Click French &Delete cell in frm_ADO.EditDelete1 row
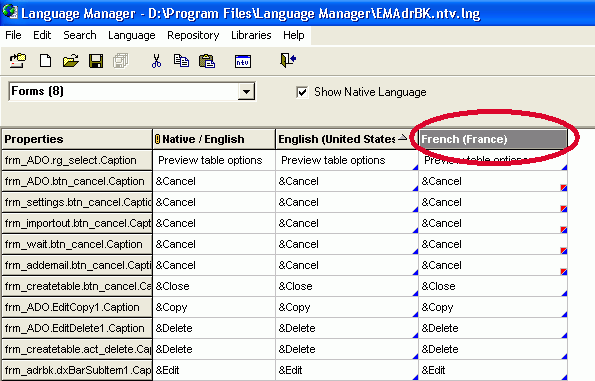This screenshot has width=595, height=381. click(x=493, y=328)
